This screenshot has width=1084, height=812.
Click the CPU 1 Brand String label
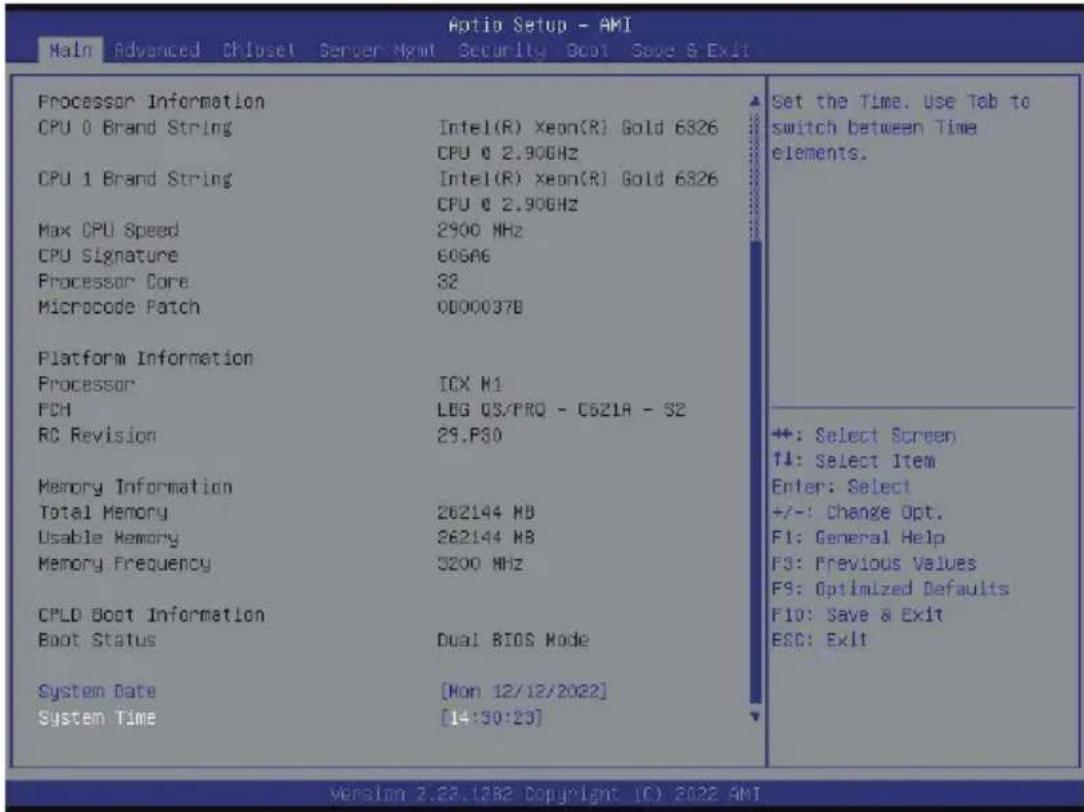(x=135, y=179)
